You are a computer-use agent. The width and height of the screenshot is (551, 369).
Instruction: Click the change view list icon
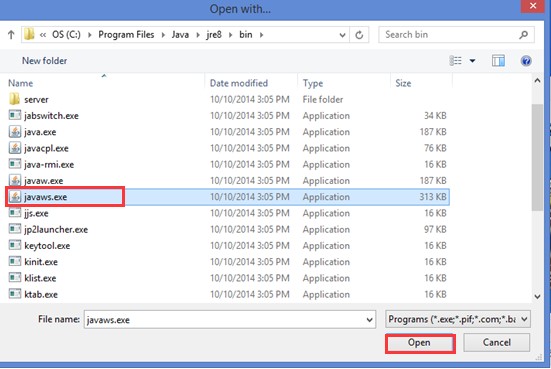tap(455, 61)
